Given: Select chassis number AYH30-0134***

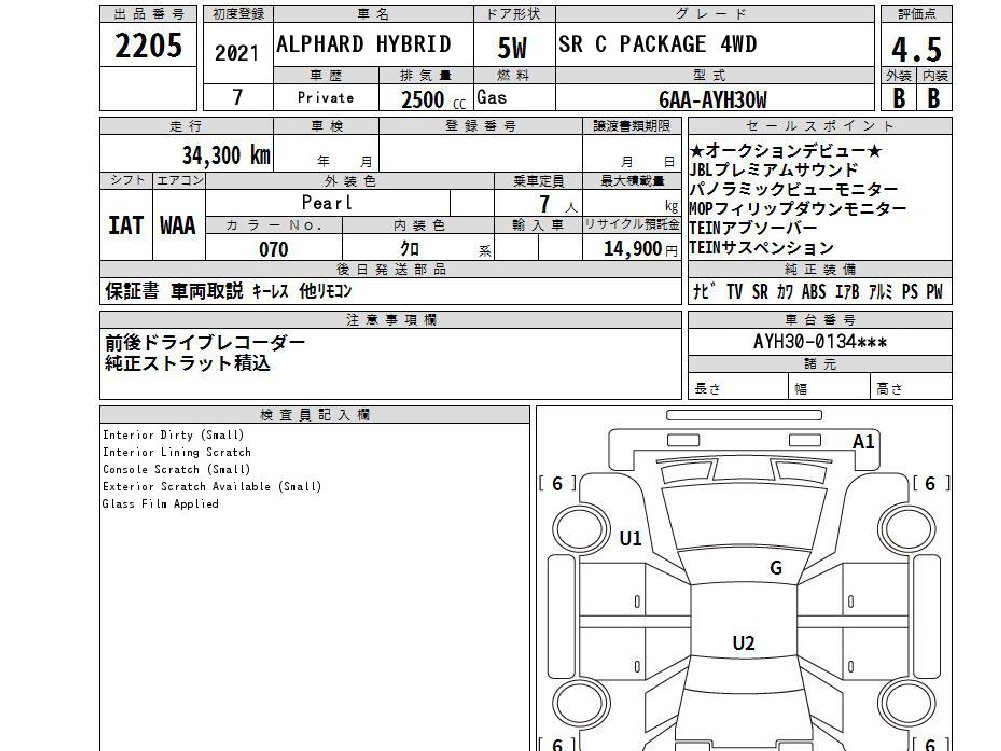Looking at the screenshot, I should [820, 342].
